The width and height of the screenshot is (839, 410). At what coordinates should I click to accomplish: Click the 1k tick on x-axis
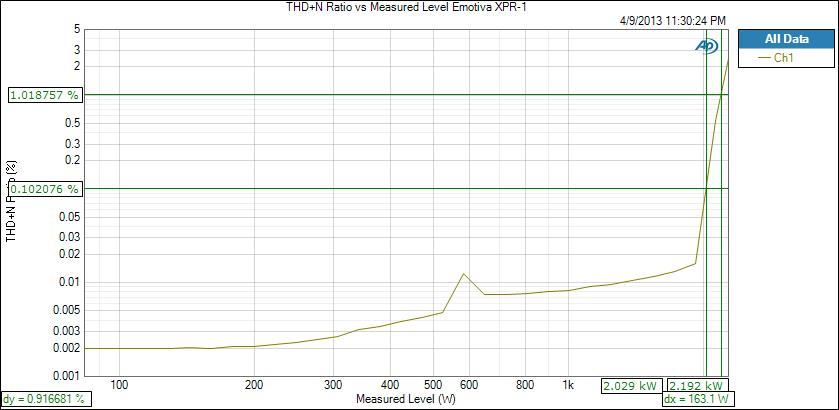[568, 385]
